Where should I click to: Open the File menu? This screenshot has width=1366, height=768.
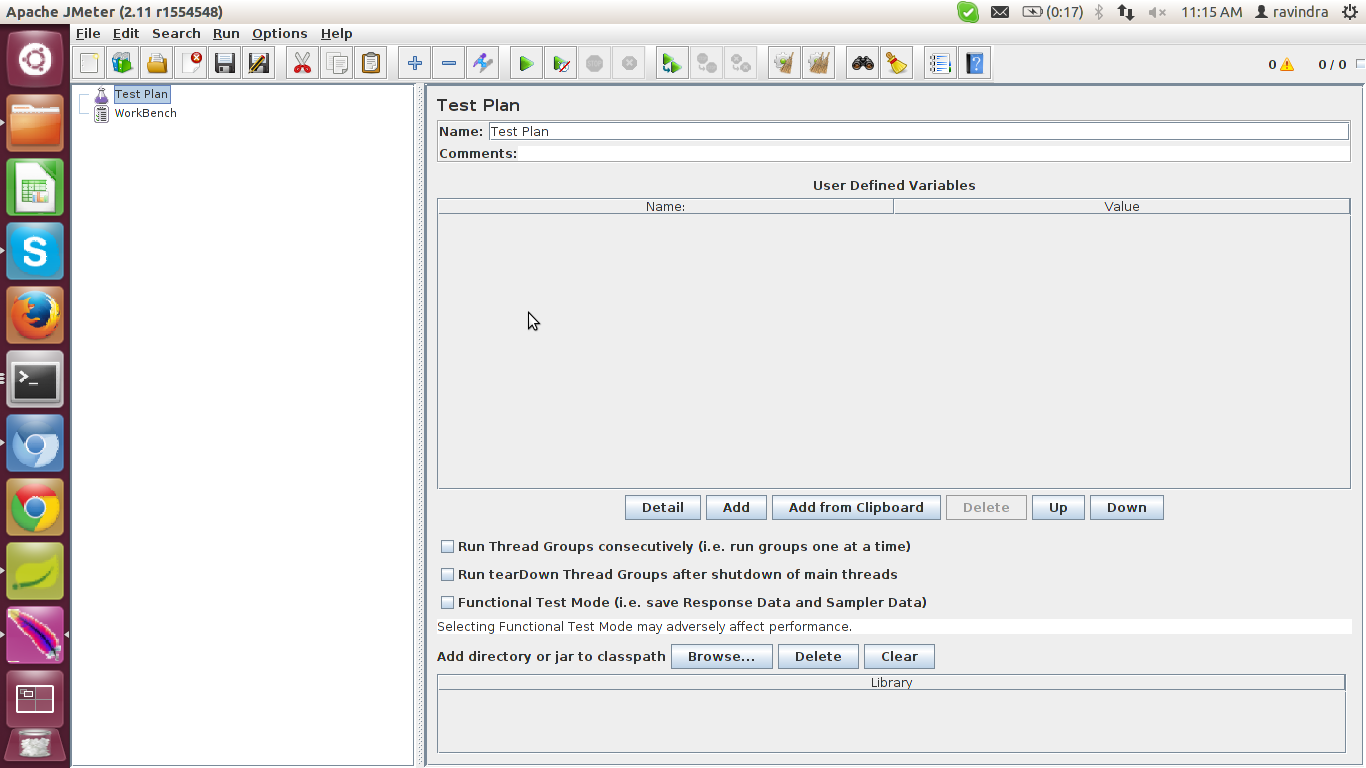pos(88,33)
